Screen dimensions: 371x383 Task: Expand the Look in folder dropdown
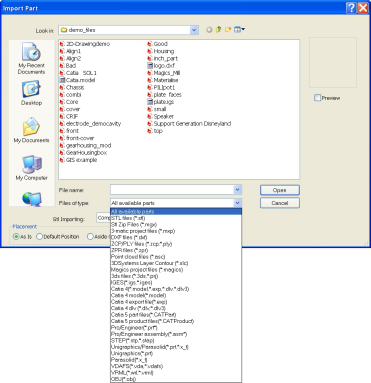(x=194, y=30)
